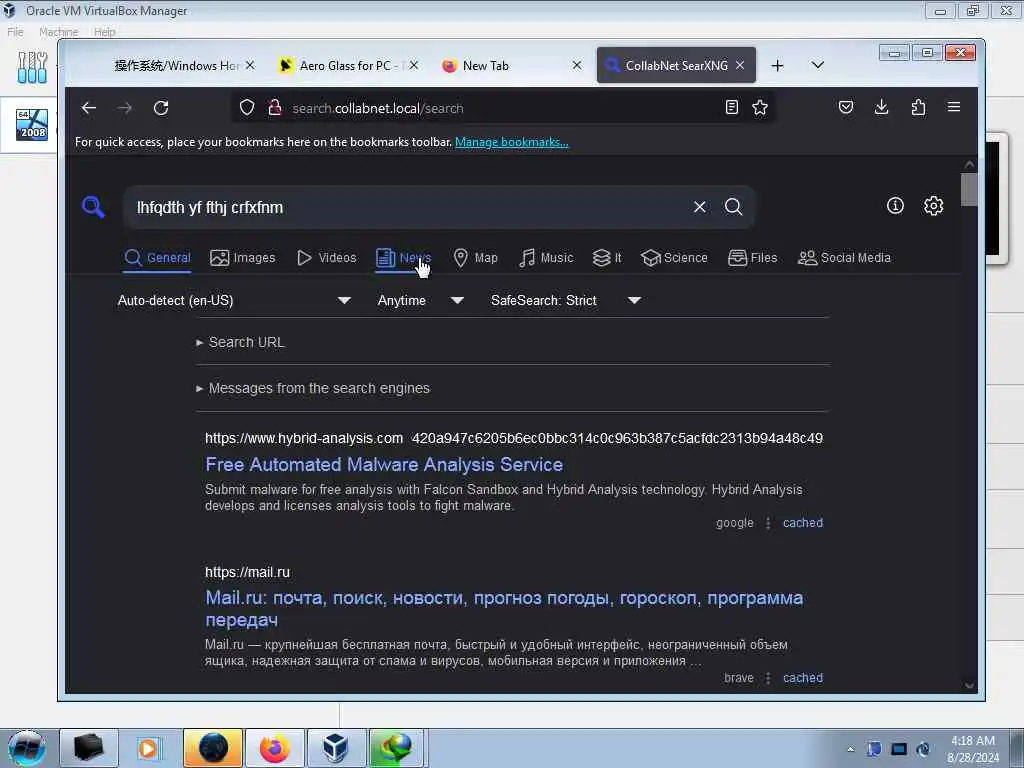
Task: List all tabs with the chevron button
Action: [x=818, y=65]
